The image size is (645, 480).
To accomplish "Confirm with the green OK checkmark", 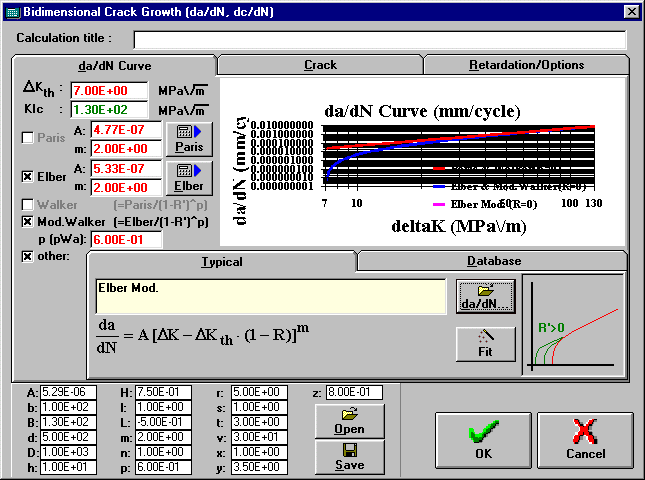I will click(483, 440).
